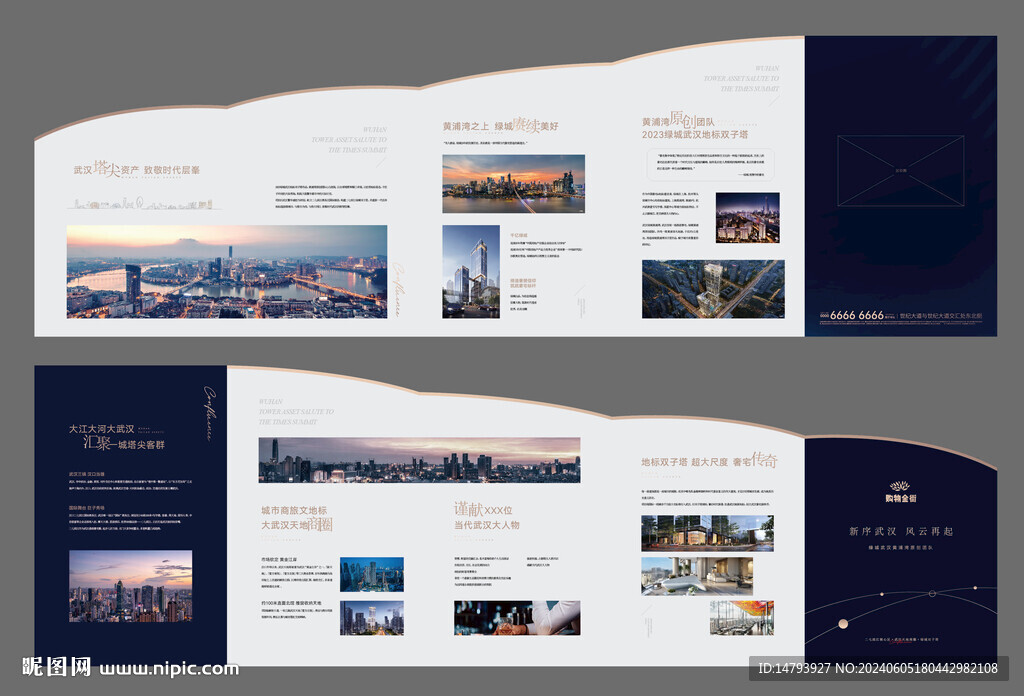This screenshot has width=1024, height=696.
Task: Click the phone number 6666 6666
Action: [857, 315]
